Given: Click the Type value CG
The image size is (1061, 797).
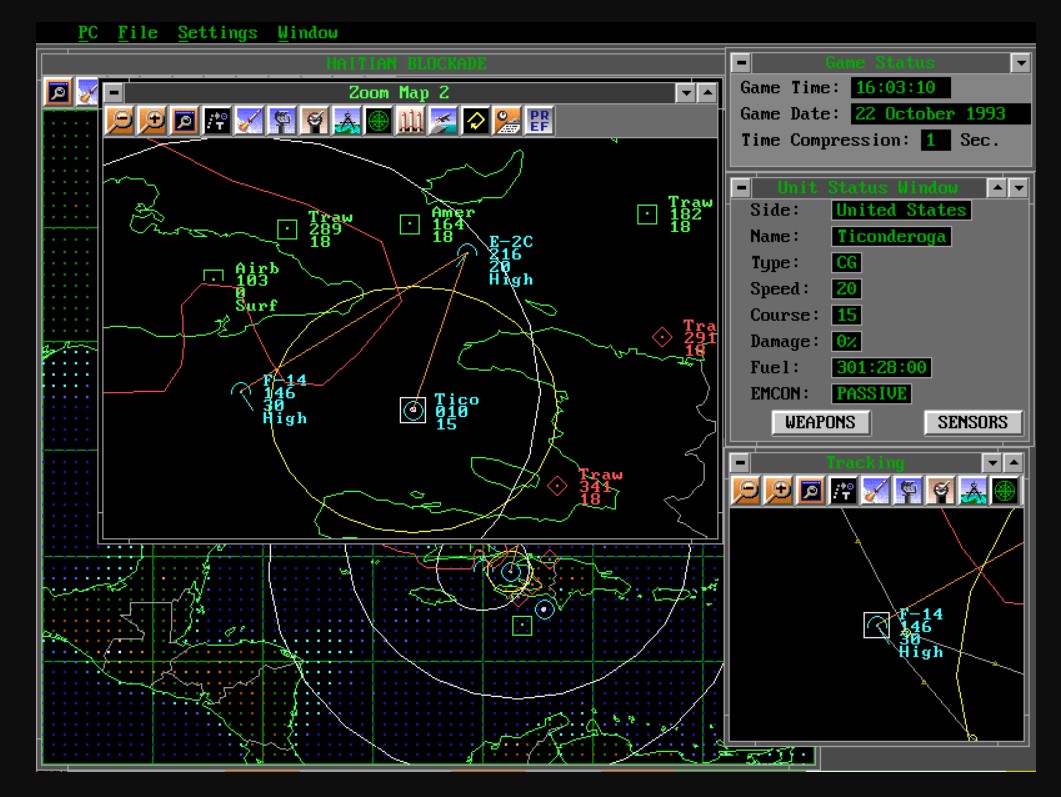Looking at the screenshot, I should click(846, 263).
